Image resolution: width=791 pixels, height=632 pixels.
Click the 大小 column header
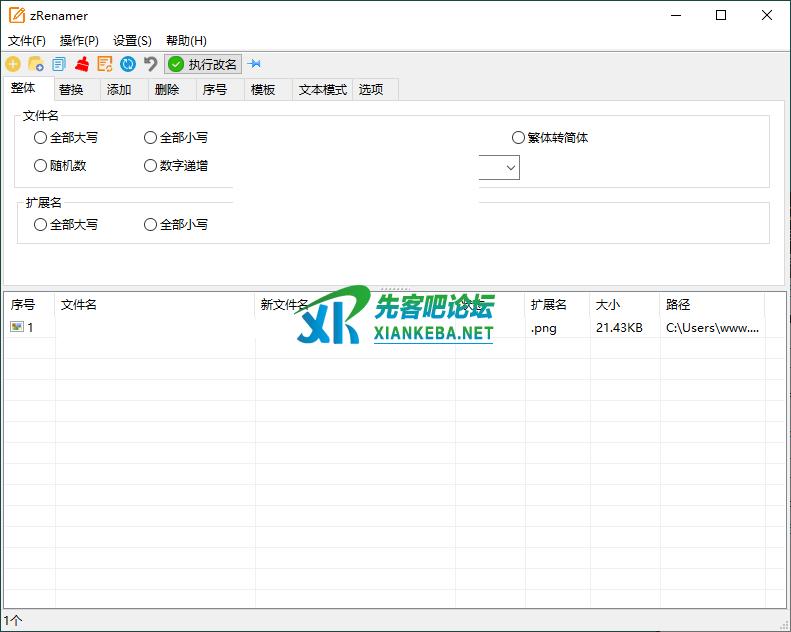(608, 305)
